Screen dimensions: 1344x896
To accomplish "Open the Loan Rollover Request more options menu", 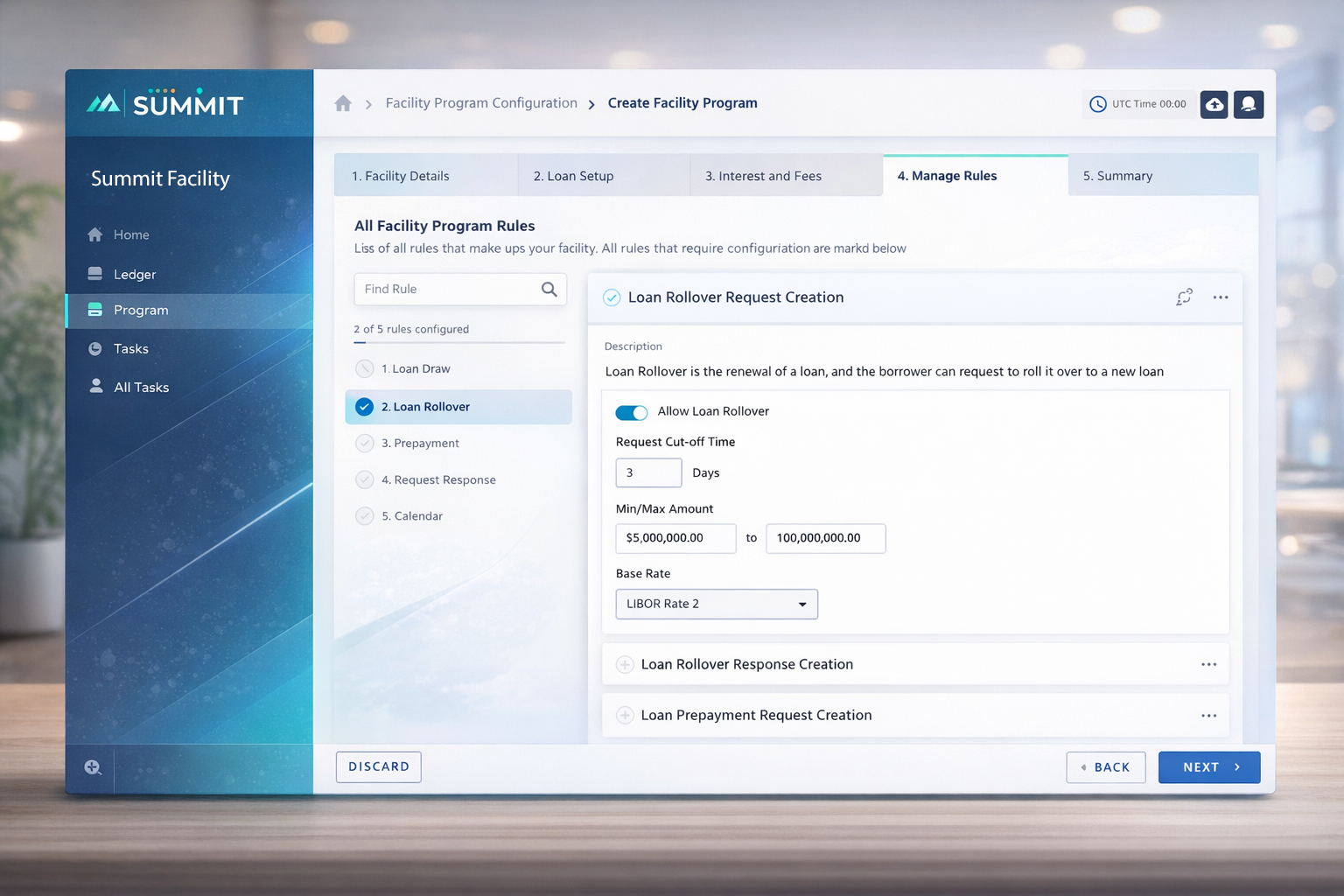I will point(1221,297).
